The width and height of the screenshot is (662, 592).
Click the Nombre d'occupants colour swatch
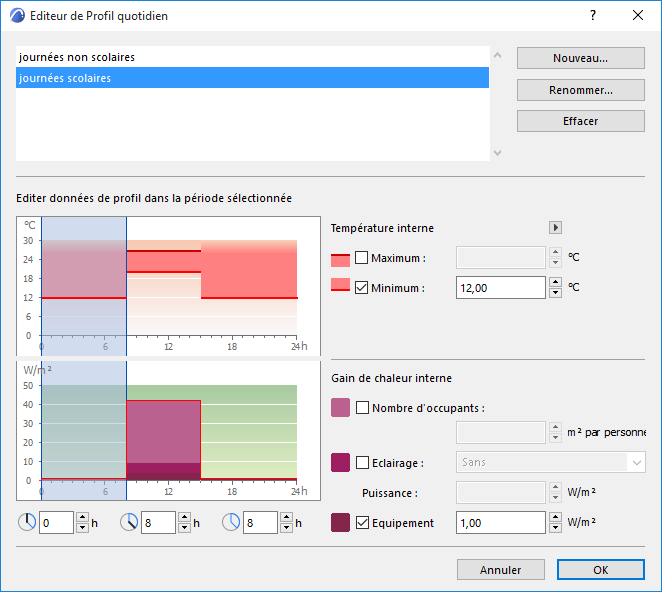click(x=340, y=408)
